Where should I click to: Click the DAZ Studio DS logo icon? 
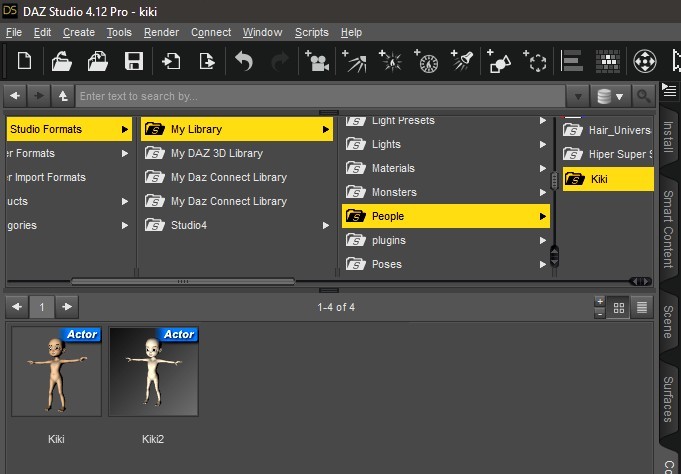click(10, 11)
